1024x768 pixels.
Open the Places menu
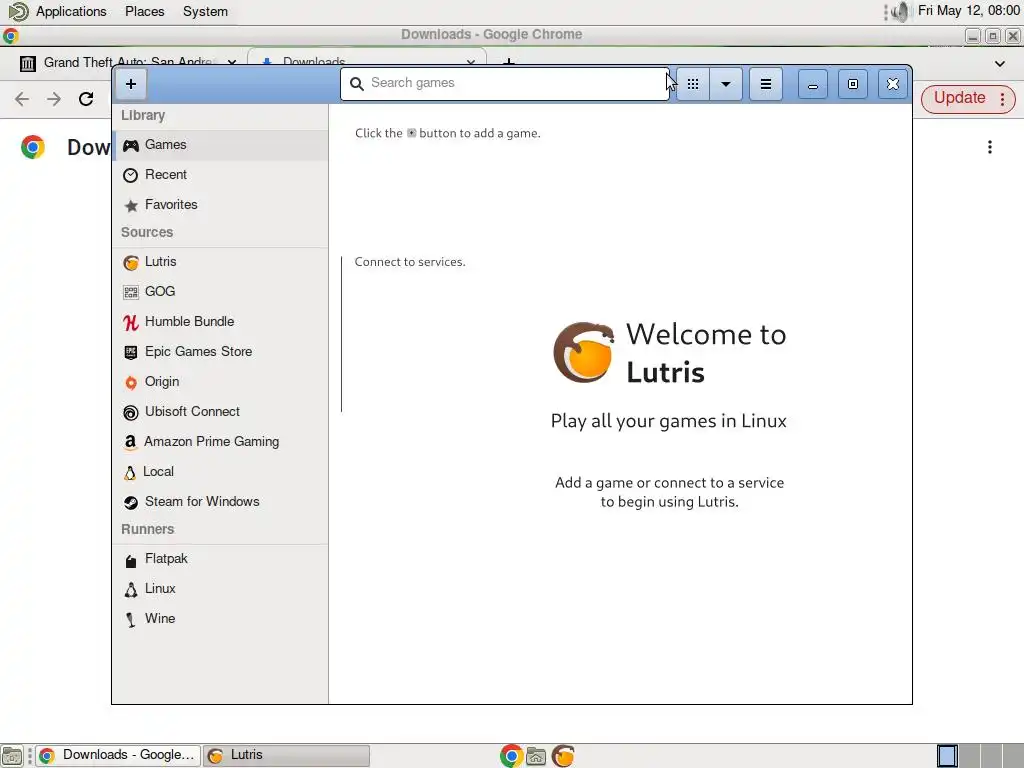(144, 12)
